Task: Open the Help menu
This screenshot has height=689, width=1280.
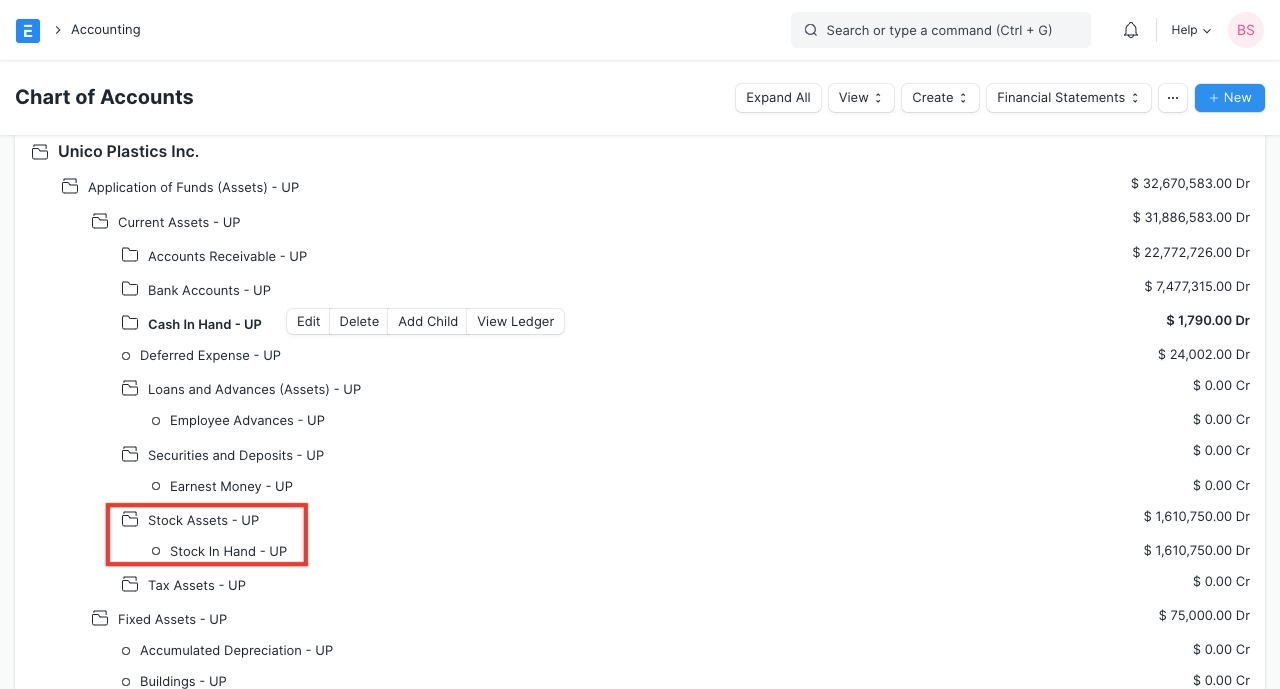Action: click(x=1190, y=30)
